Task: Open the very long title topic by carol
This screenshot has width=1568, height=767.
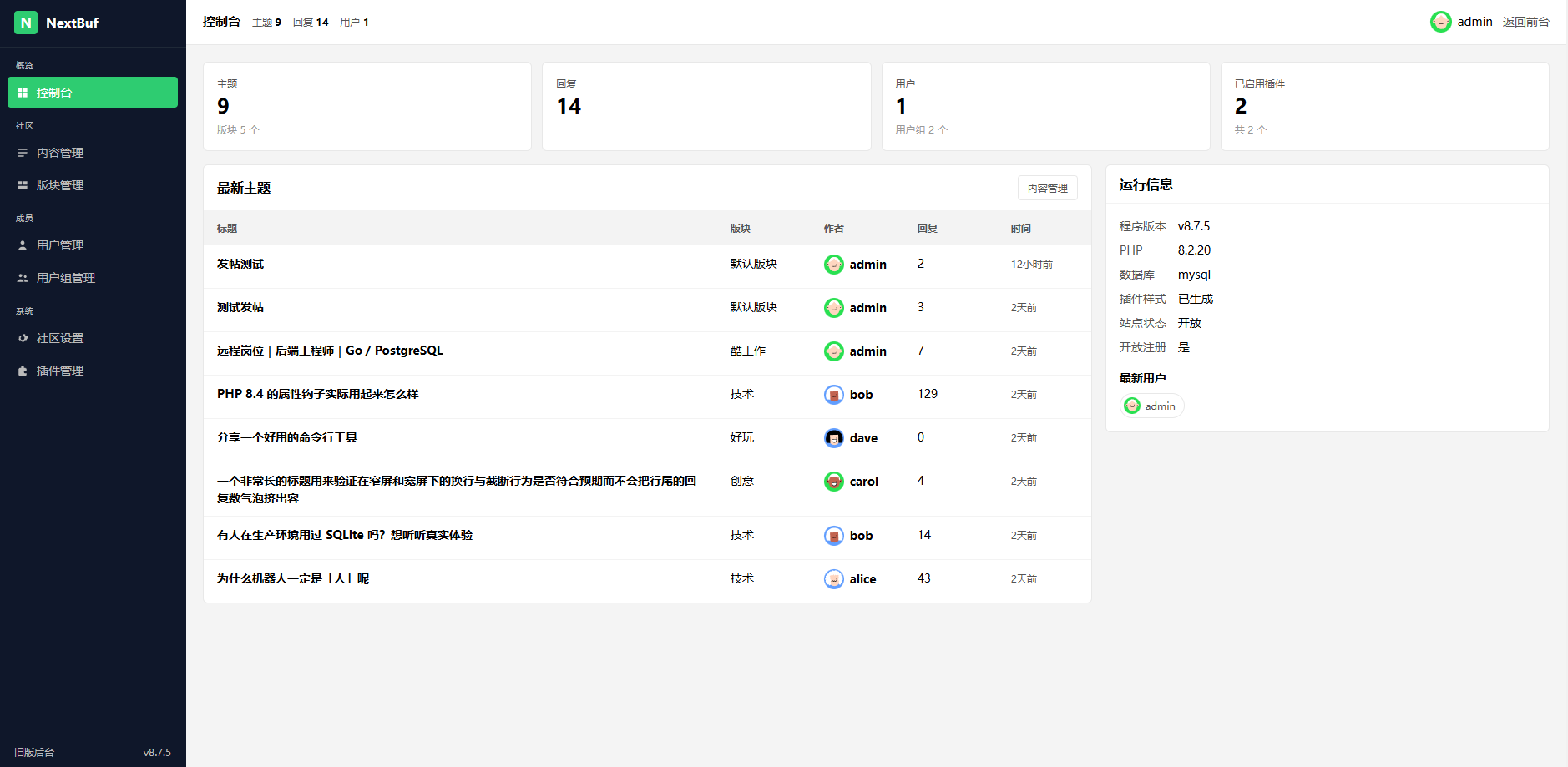Action: pyautogui.click(x=457, y=489)
